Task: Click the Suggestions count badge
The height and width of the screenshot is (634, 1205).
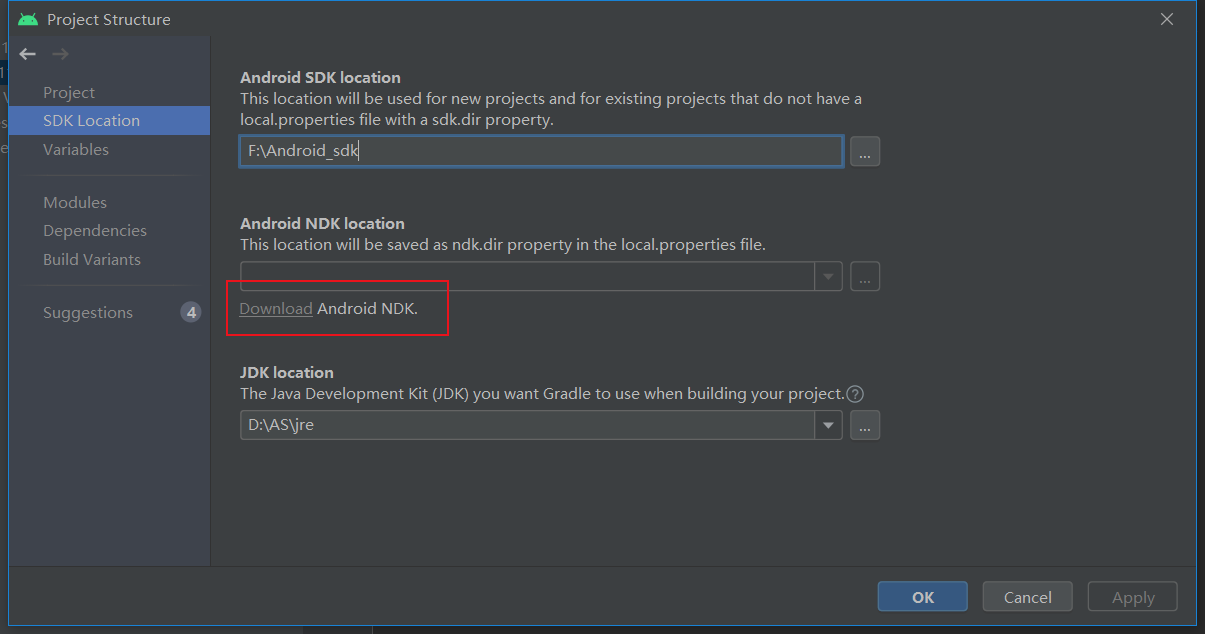Action: pos(190,313)
